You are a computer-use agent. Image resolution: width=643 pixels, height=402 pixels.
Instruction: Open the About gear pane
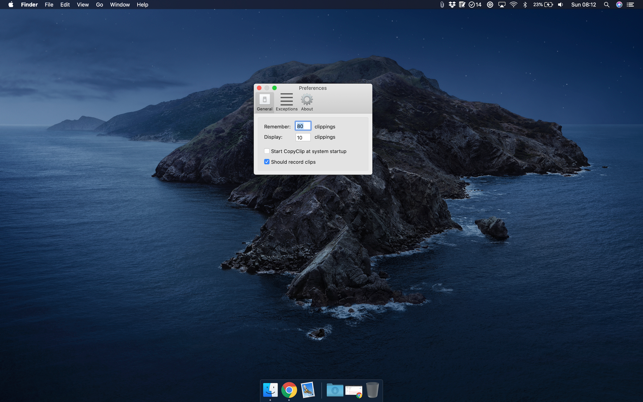(307, 101)
